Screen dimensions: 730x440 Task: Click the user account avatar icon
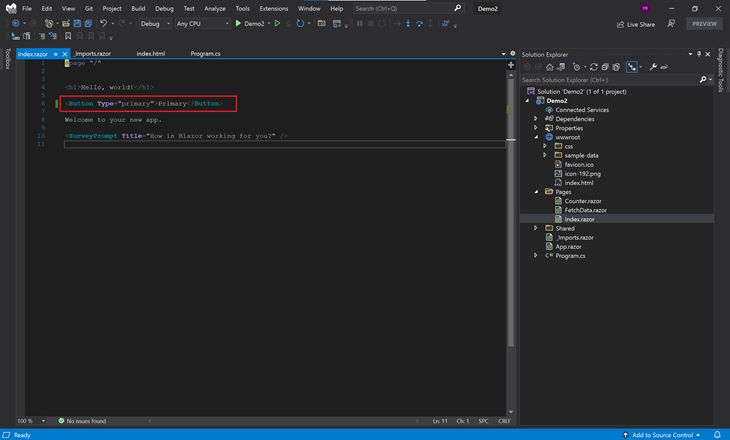(x=645, y=8)
